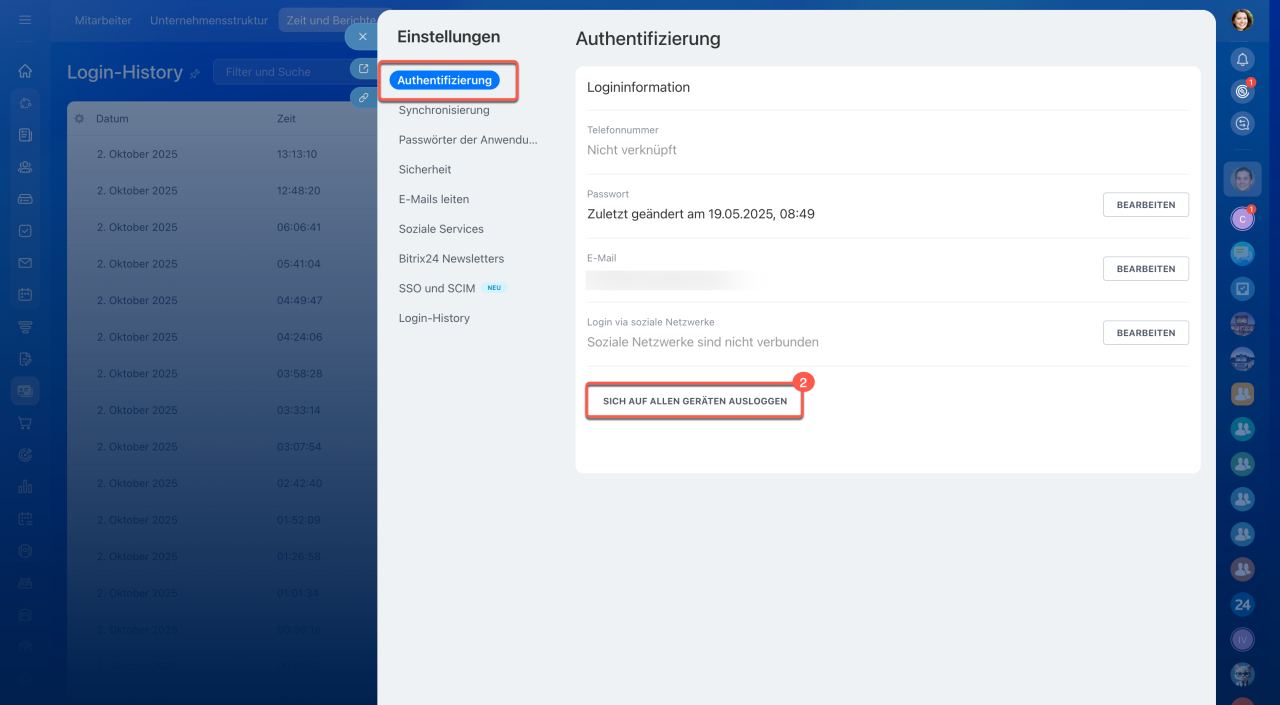Pin the Login-History page

(195, 73)
